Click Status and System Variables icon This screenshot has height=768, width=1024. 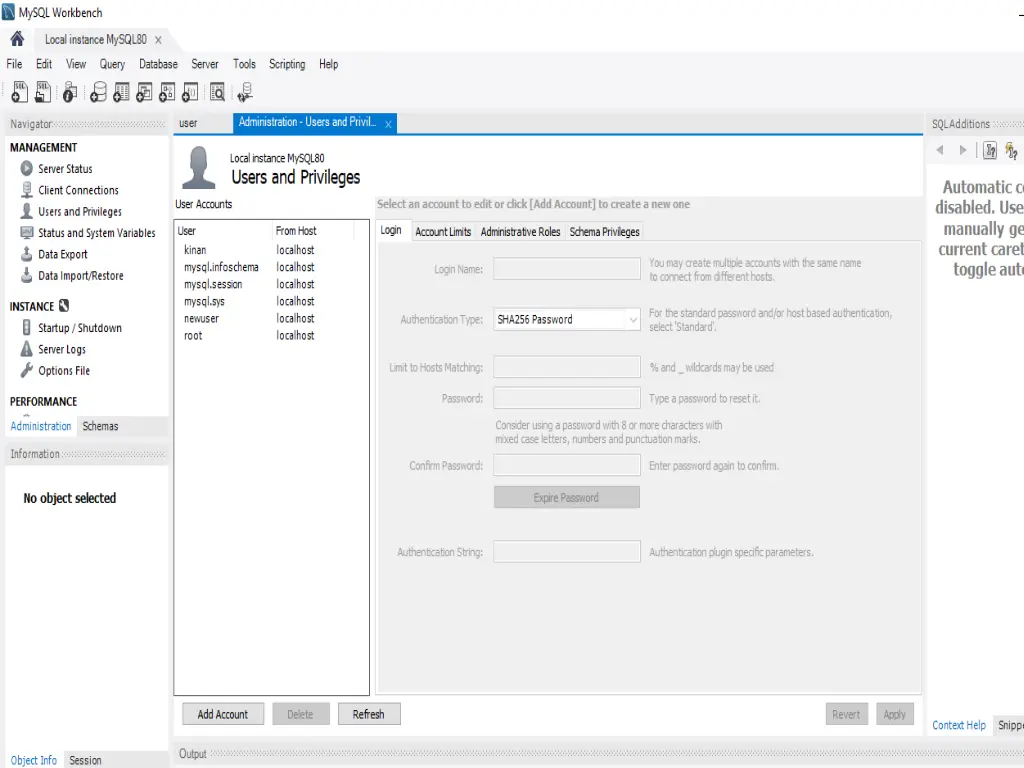(26, 232)
